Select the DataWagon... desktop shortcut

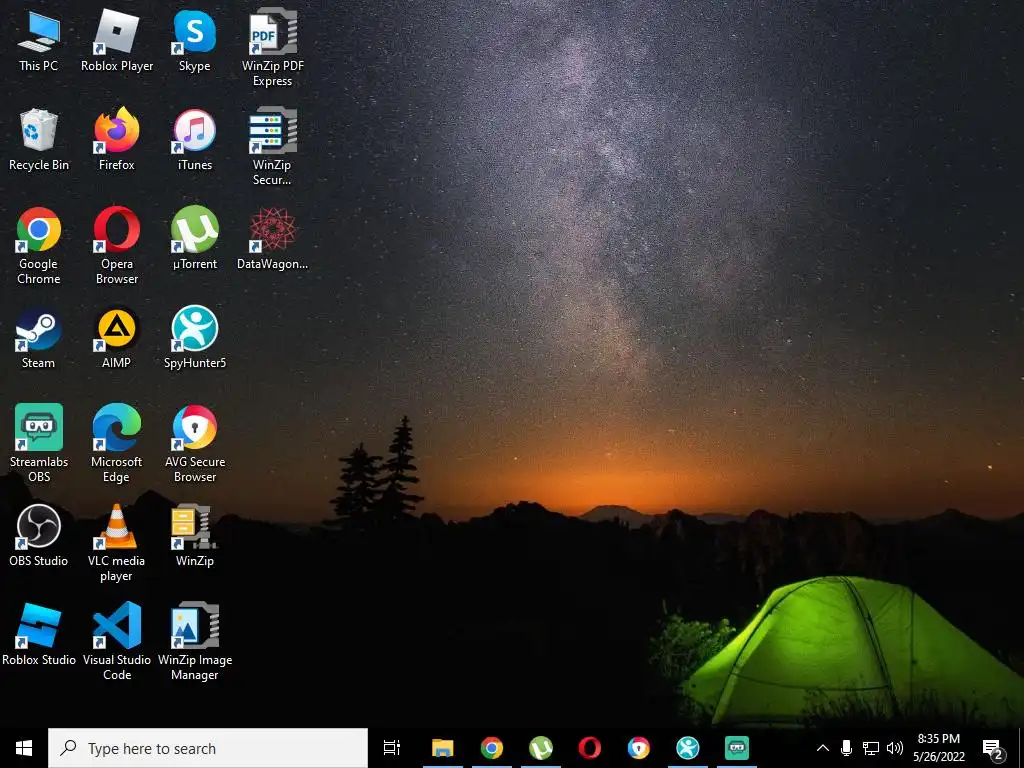click(x=272, y=238)
